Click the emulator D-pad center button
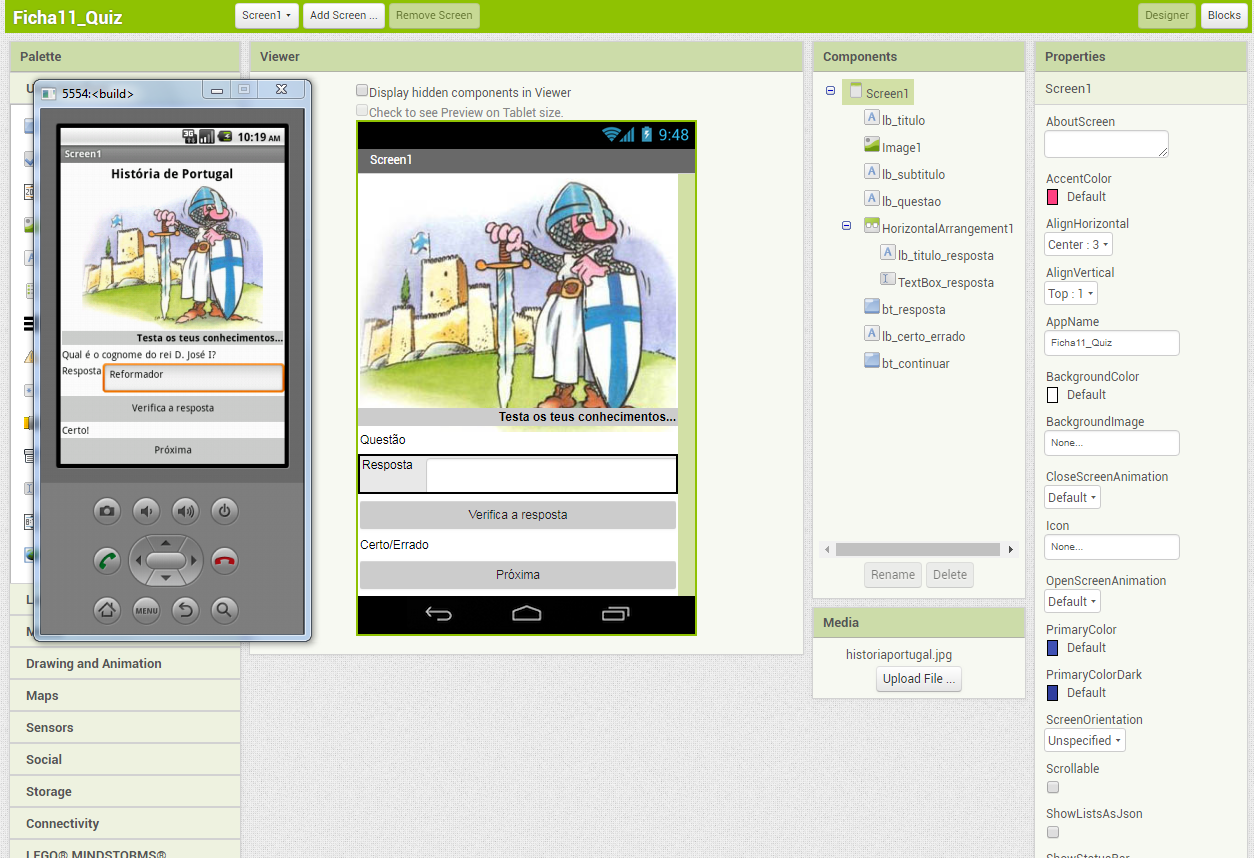Image resolution: width=1254 pixels, height=858 pixels. click(166, 560)
